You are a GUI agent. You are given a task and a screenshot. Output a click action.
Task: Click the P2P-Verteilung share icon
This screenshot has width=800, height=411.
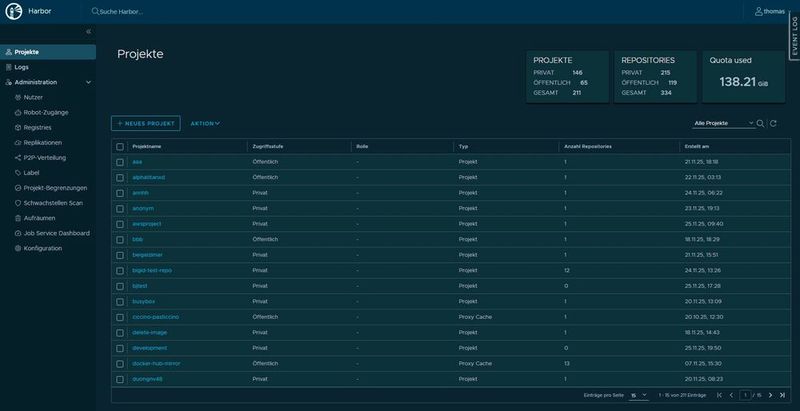18,158
